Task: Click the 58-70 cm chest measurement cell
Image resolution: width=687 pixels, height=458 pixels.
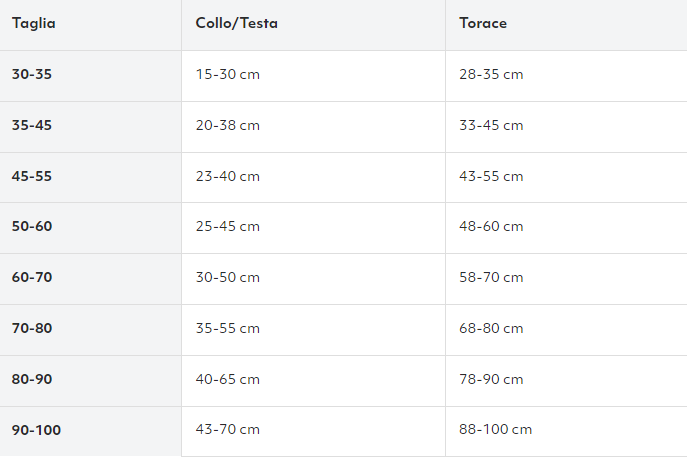Action: (491, 277)
